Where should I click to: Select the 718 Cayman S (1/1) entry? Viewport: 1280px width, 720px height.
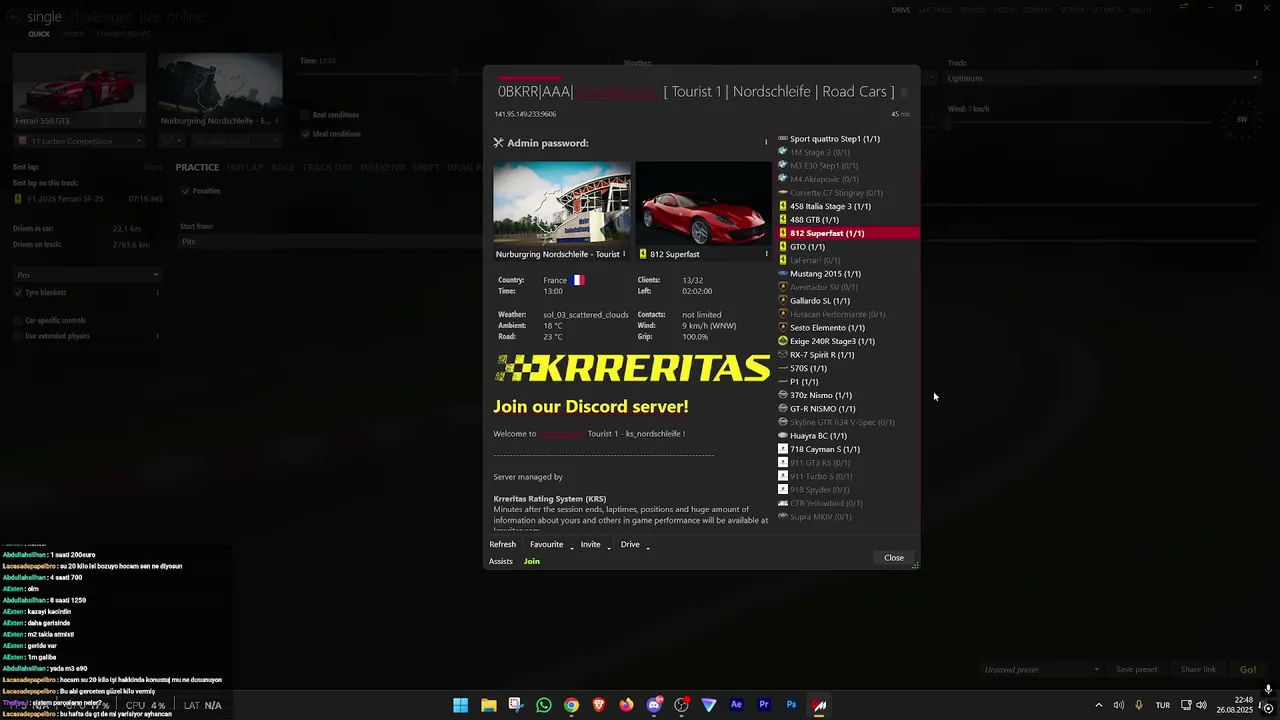(x=848, y=449)
